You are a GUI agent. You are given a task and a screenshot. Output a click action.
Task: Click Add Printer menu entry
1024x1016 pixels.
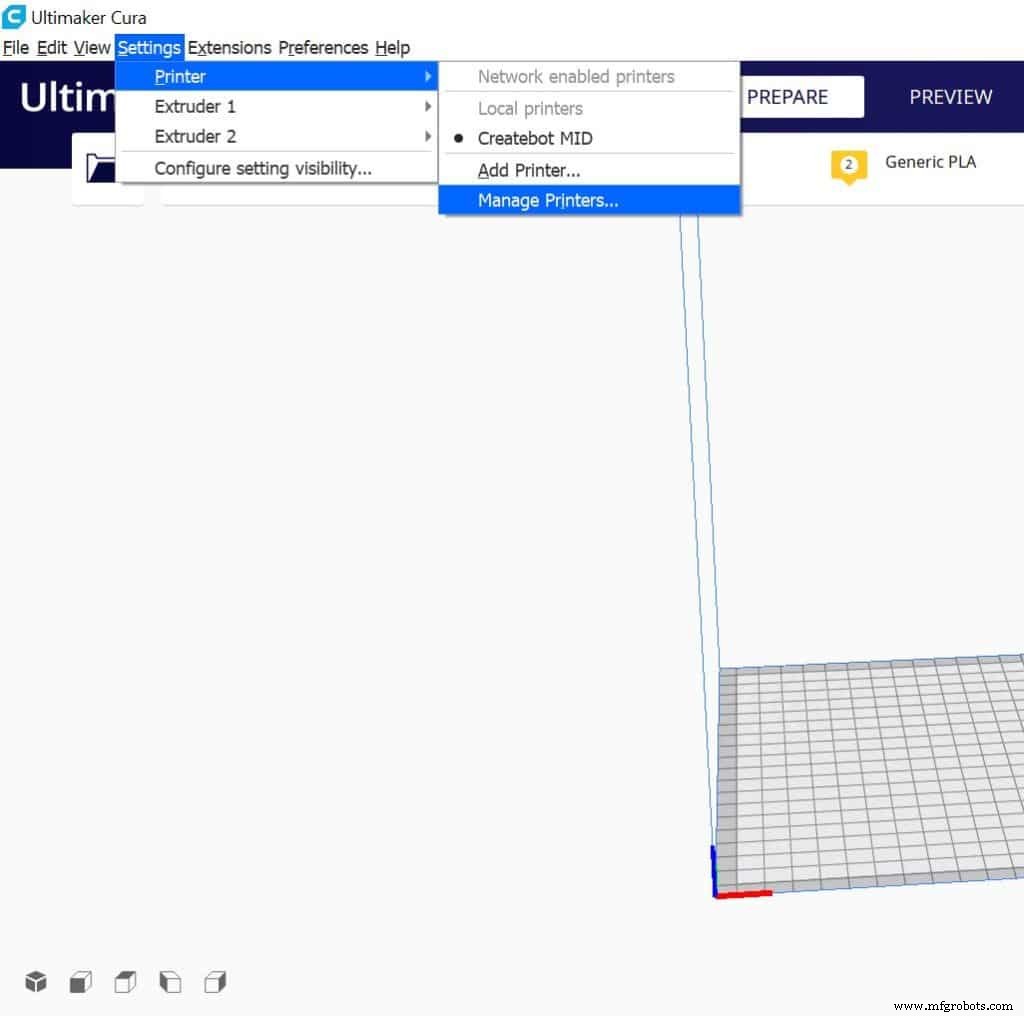point(529,170)
